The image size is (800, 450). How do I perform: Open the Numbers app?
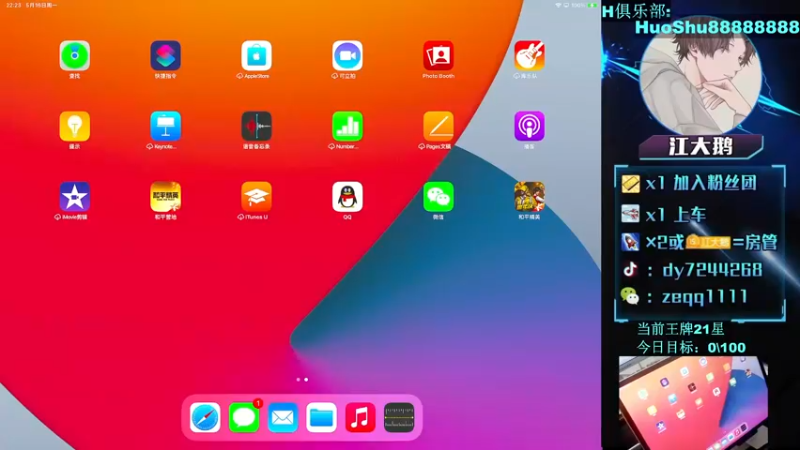pos(347,126)
